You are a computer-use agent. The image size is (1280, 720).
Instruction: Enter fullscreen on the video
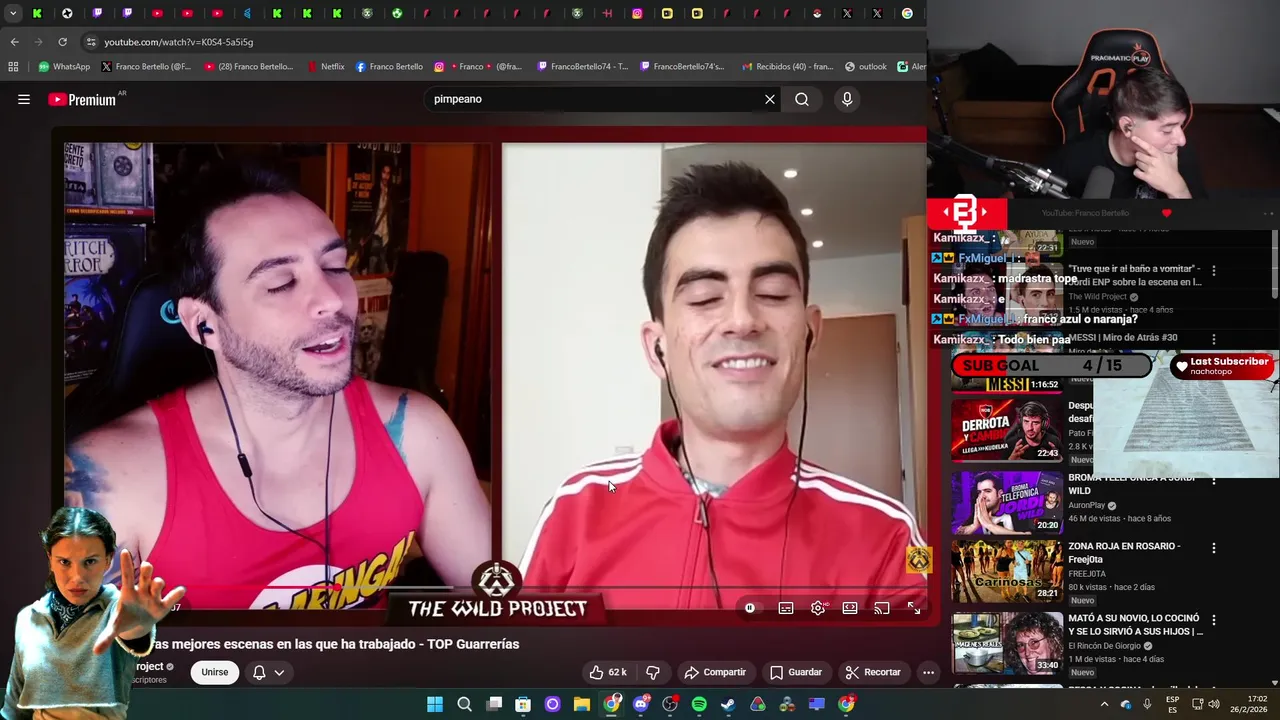point(914,608)
